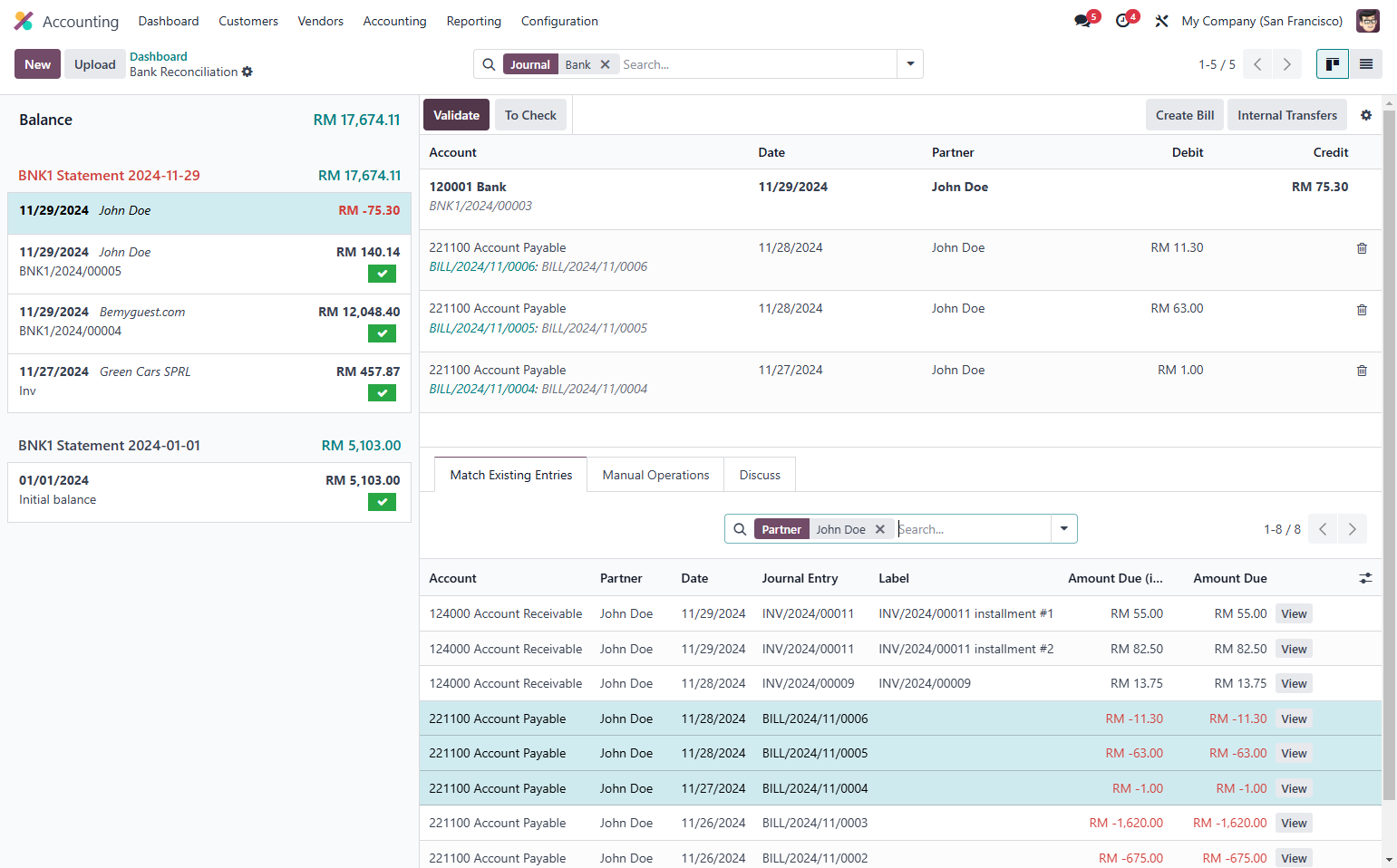Click the Validate button

tap(456, 115)
